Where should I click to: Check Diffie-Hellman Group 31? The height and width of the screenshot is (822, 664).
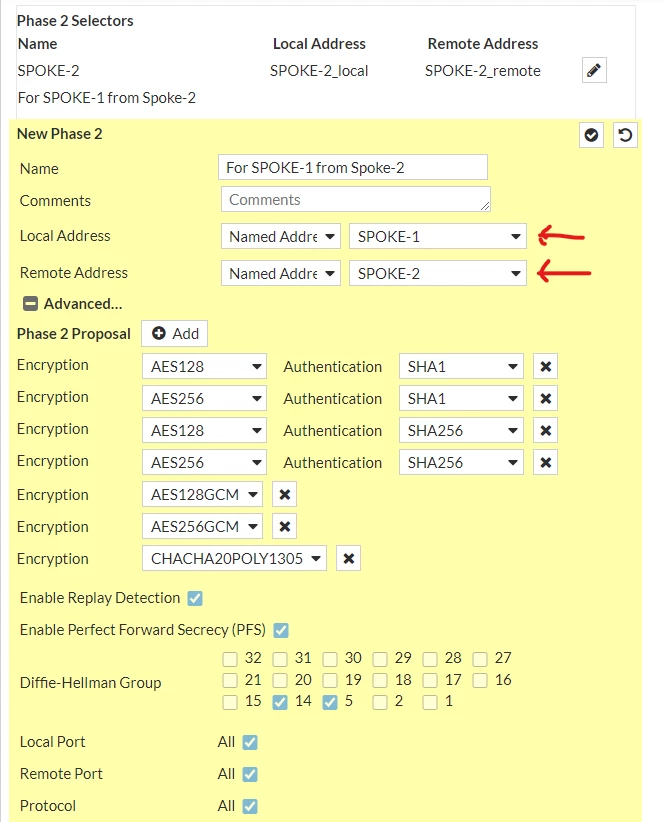(x=280, y=658)
